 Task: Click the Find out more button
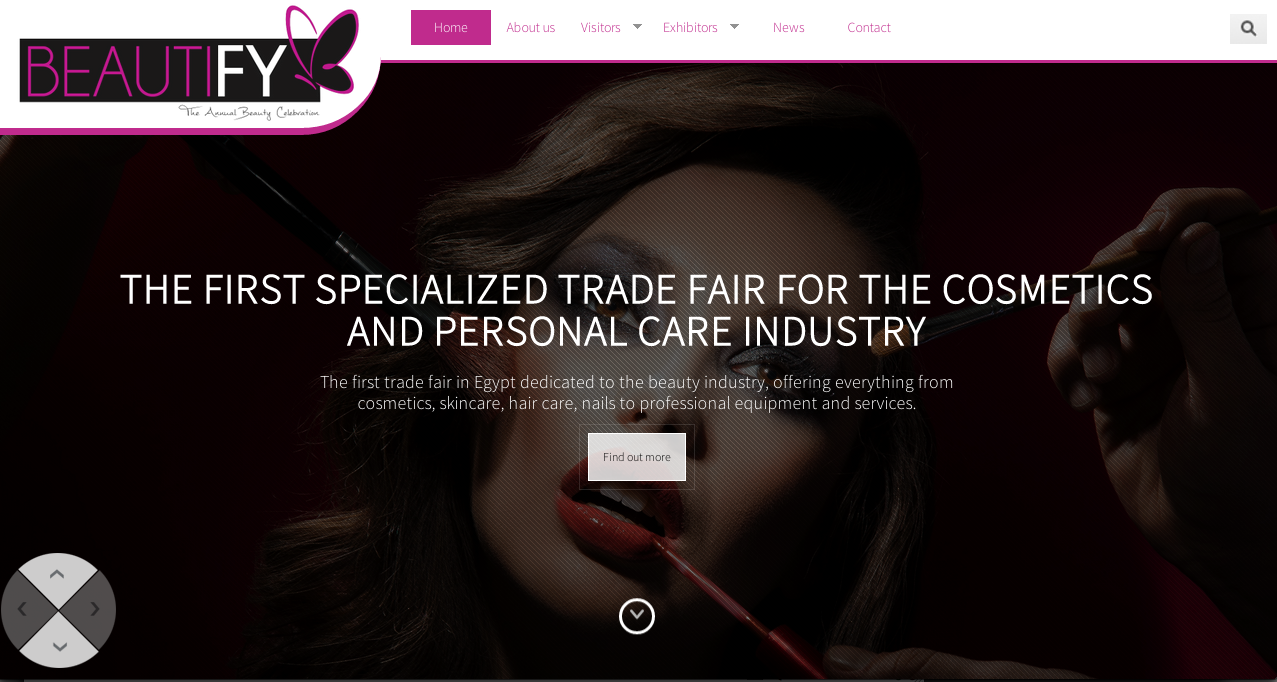click(x=637, y=457)
